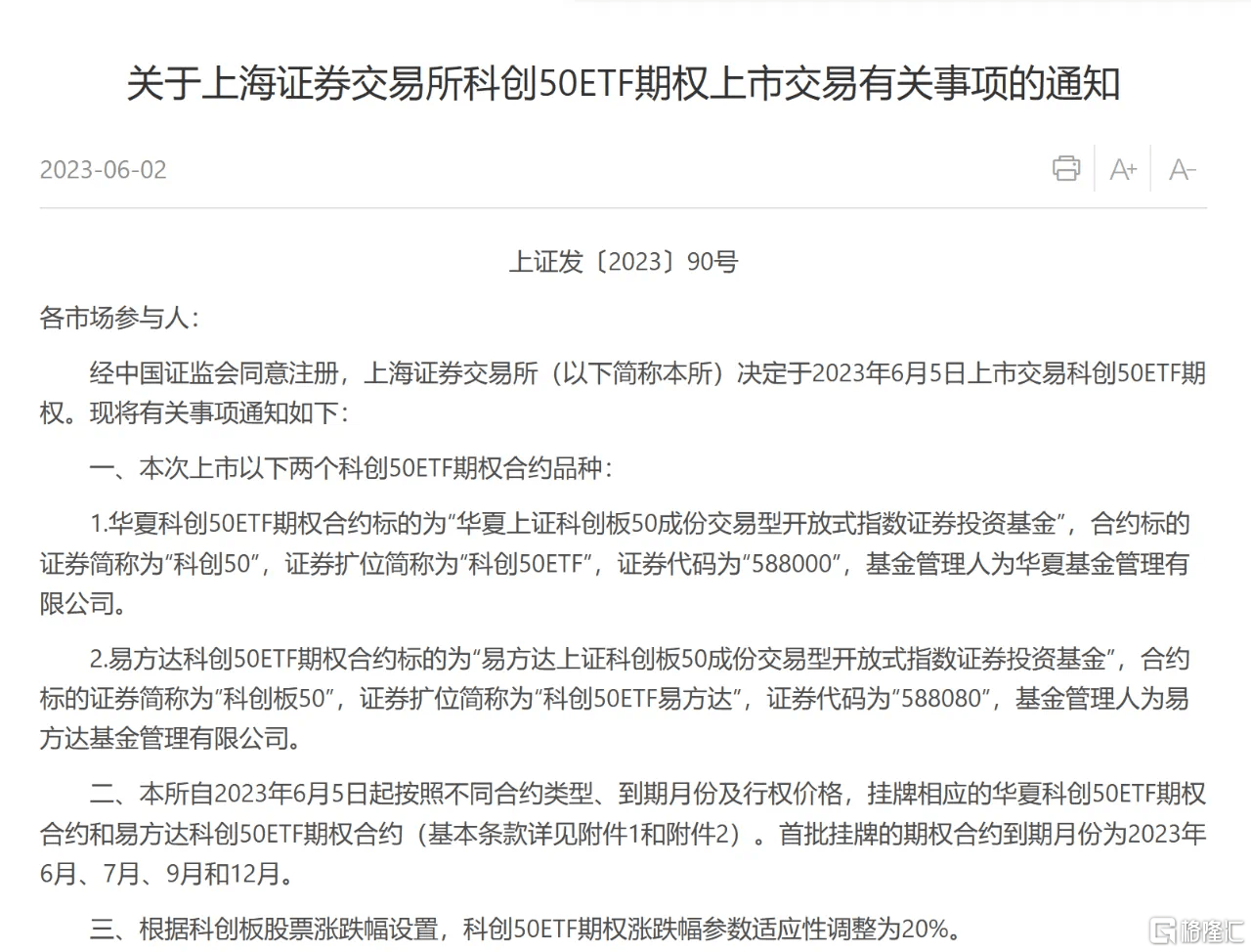This screenshot has height=952, width=1251.
Task: Click the printer icon to print notice
Action: 1066,168
